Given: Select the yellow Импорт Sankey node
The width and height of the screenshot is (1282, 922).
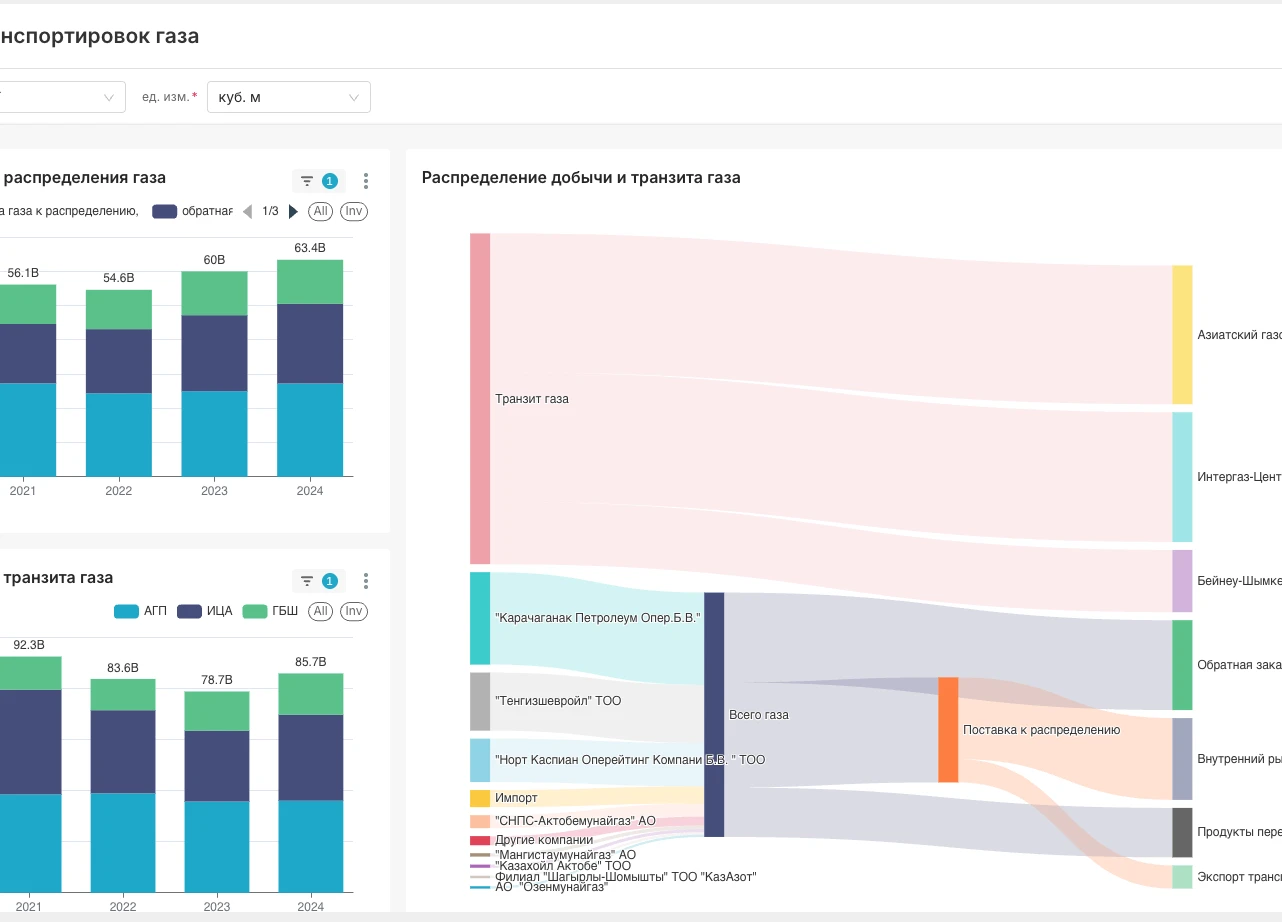Looking at the screenshot, I should coord(480,798).
